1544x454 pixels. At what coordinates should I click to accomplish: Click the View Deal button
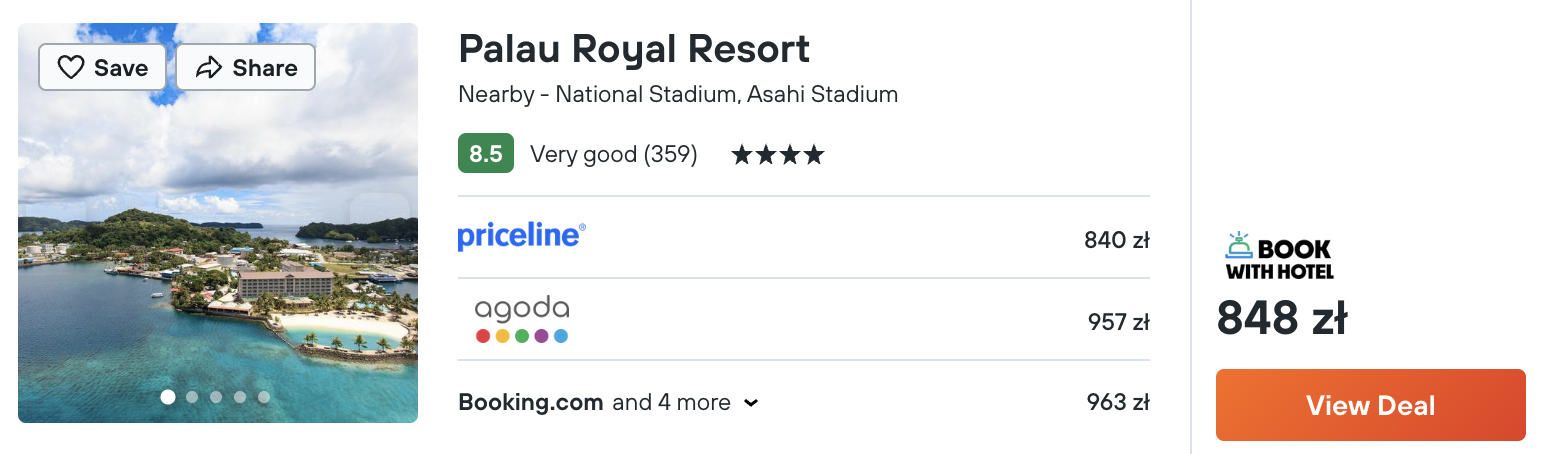coord(1371,405)
